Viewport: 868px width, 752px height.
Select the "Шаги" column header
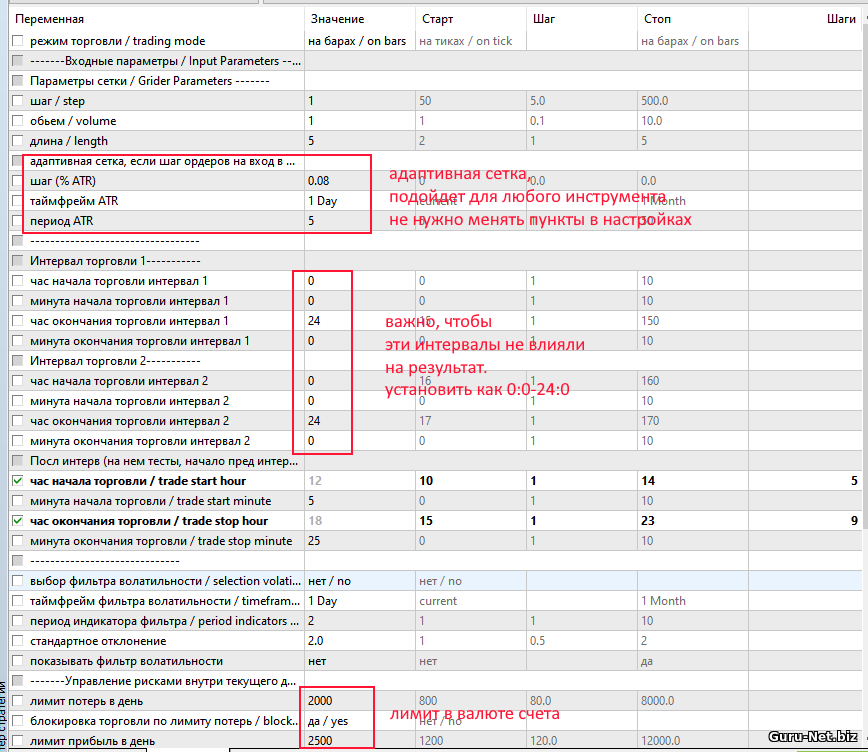[x=840, y=18]
